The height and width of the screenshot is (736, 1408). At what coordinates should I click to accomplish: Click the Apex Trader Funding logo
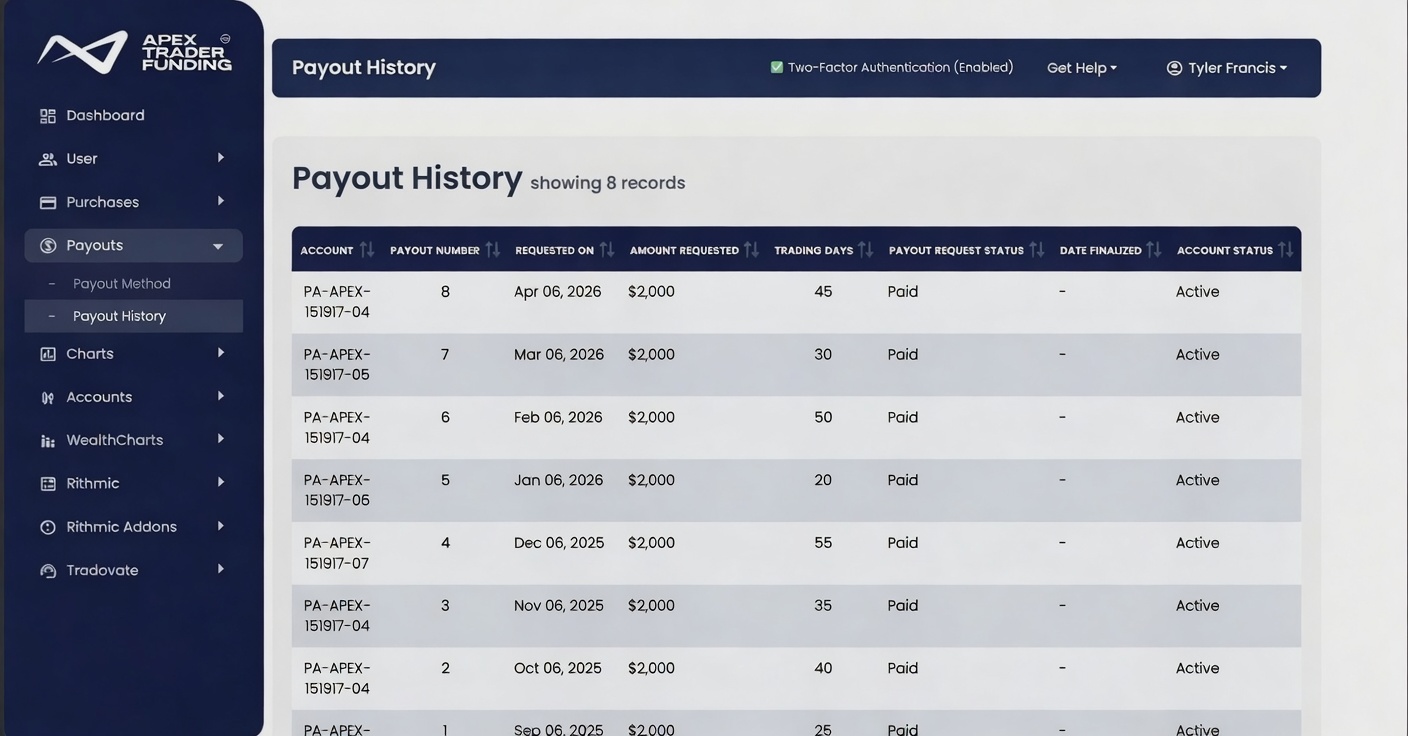pos(135,52)
